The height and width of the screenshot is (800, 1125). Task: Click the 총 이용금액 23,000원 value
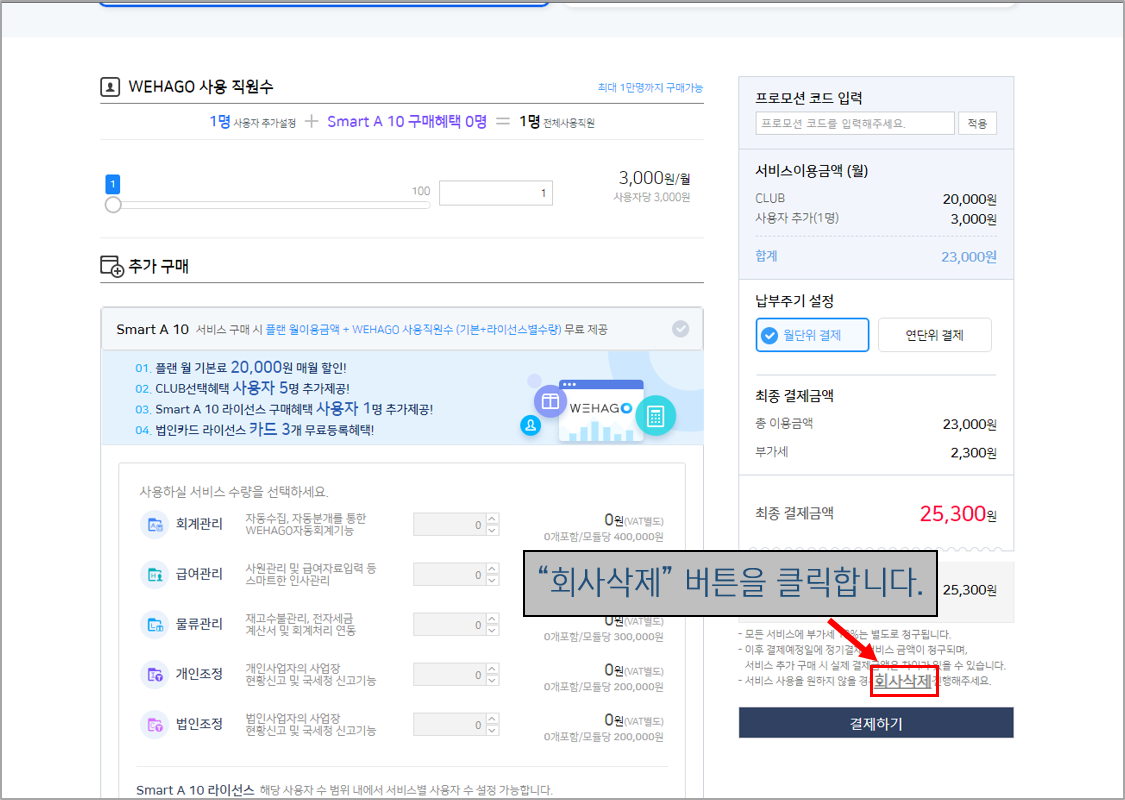pyautogui.click(x=969, y=424)
